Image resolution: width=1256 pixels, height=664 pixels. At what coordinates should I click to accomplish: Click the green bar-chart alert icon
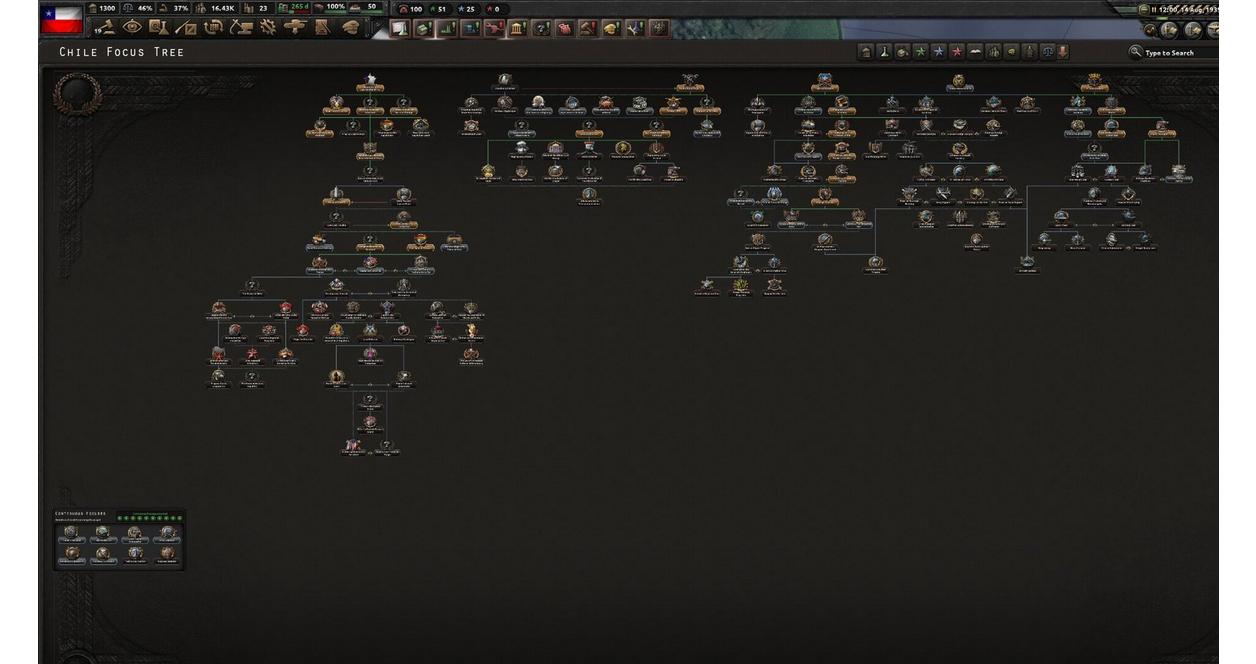pos(446,28)
